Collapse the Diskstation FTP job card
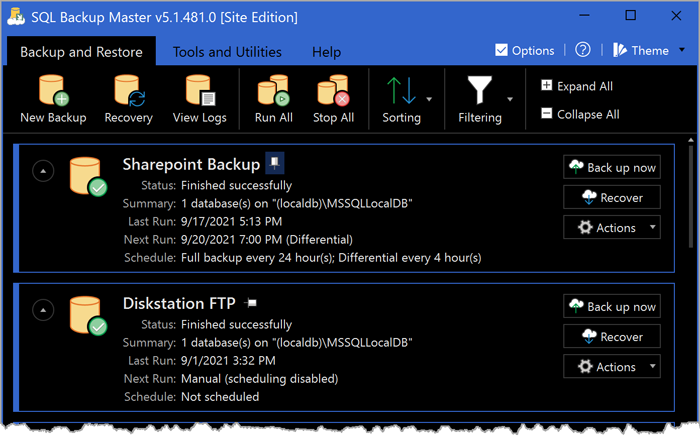 [43, 310]
